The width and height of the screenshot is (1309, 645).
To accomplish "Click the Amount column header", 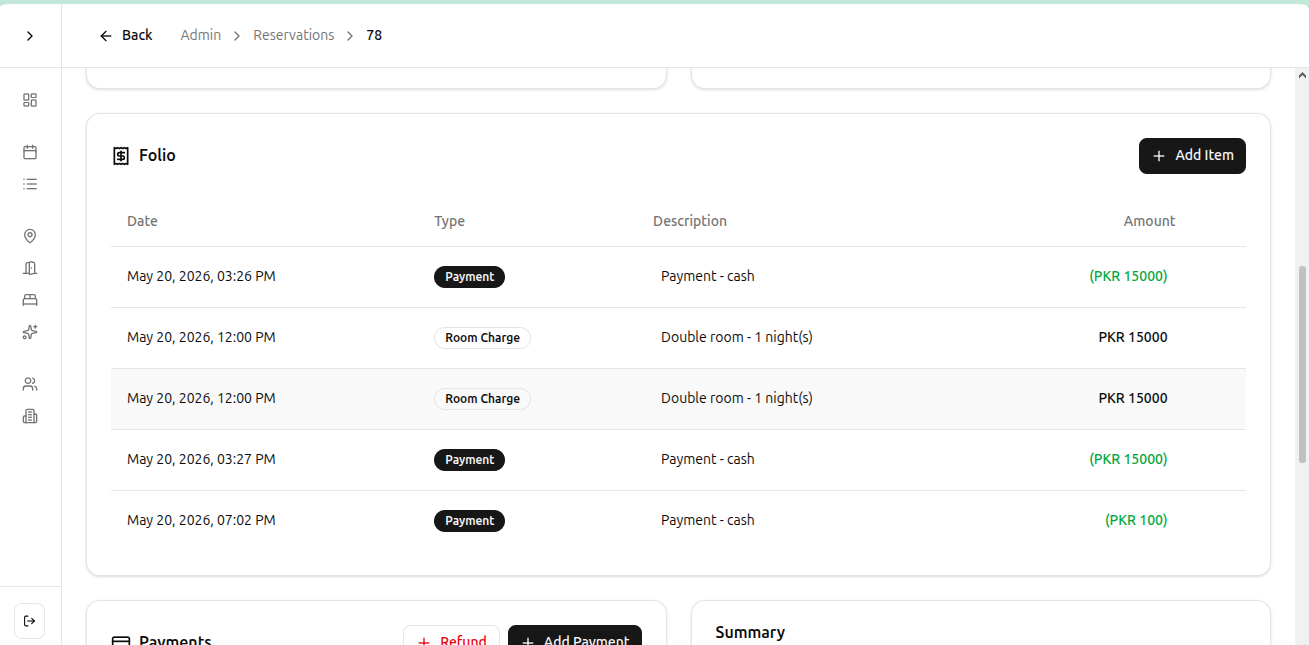I will pos(1149,221).
